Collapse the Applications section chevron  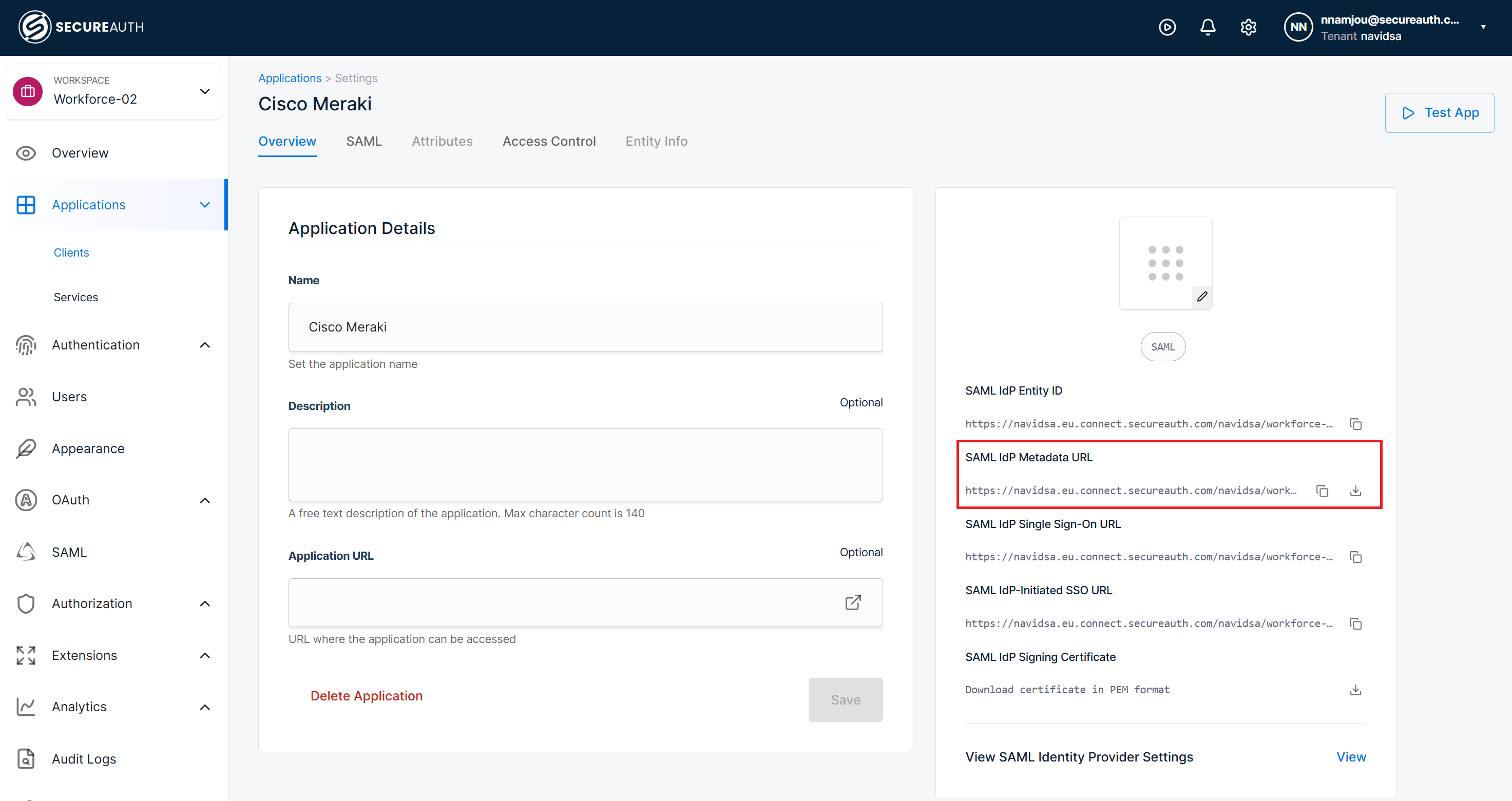coord(205,205)
